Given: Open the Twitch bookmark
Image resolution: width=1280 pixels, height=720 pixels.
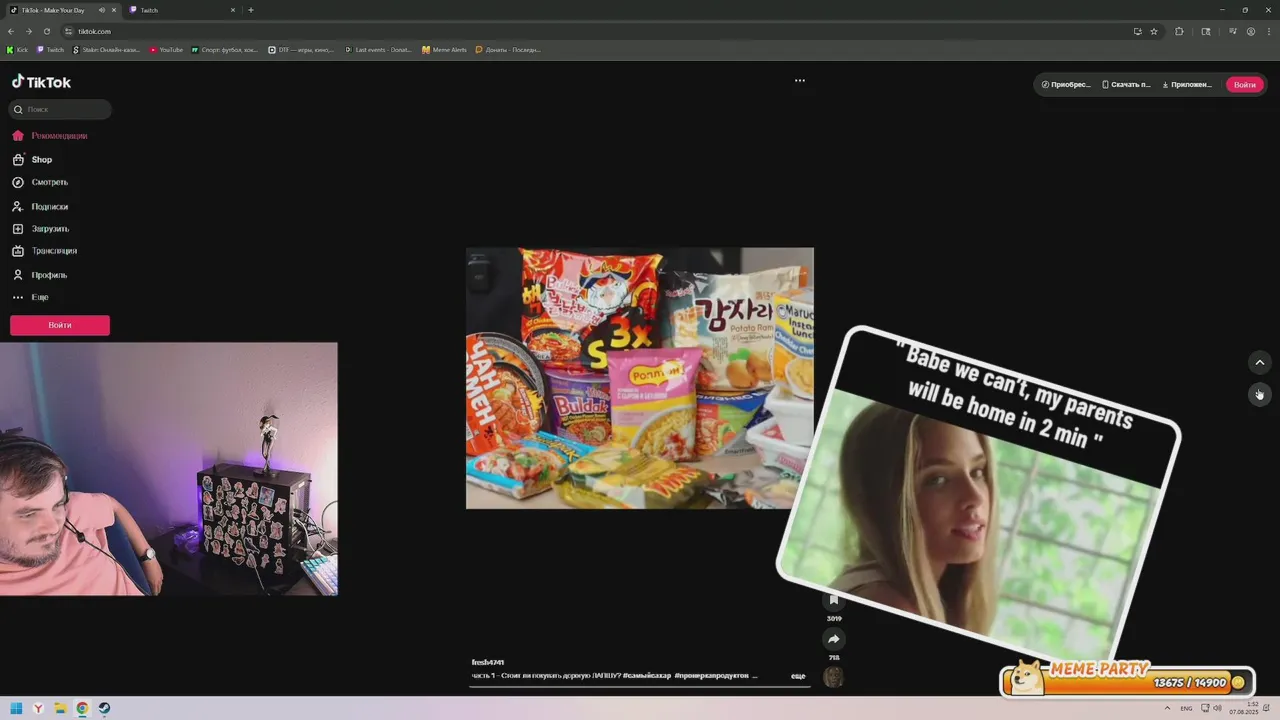Looking at the screenshot, I should [50, 49].
